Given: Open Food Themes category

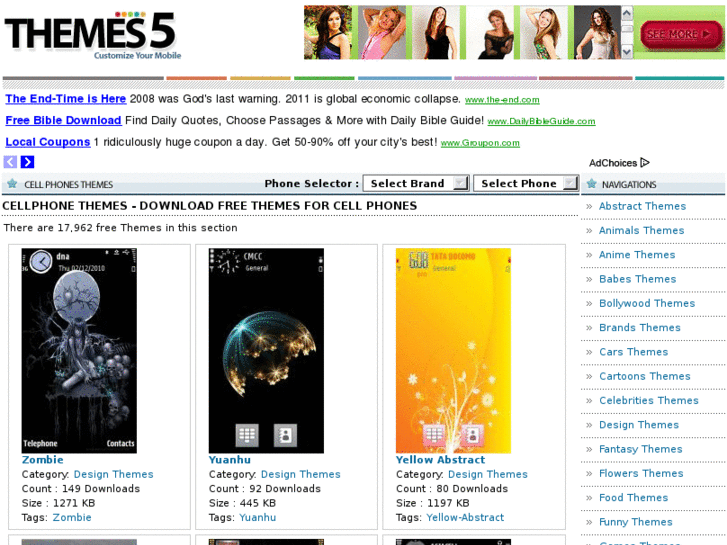Looking at the screenshot, I should point(633,498).
